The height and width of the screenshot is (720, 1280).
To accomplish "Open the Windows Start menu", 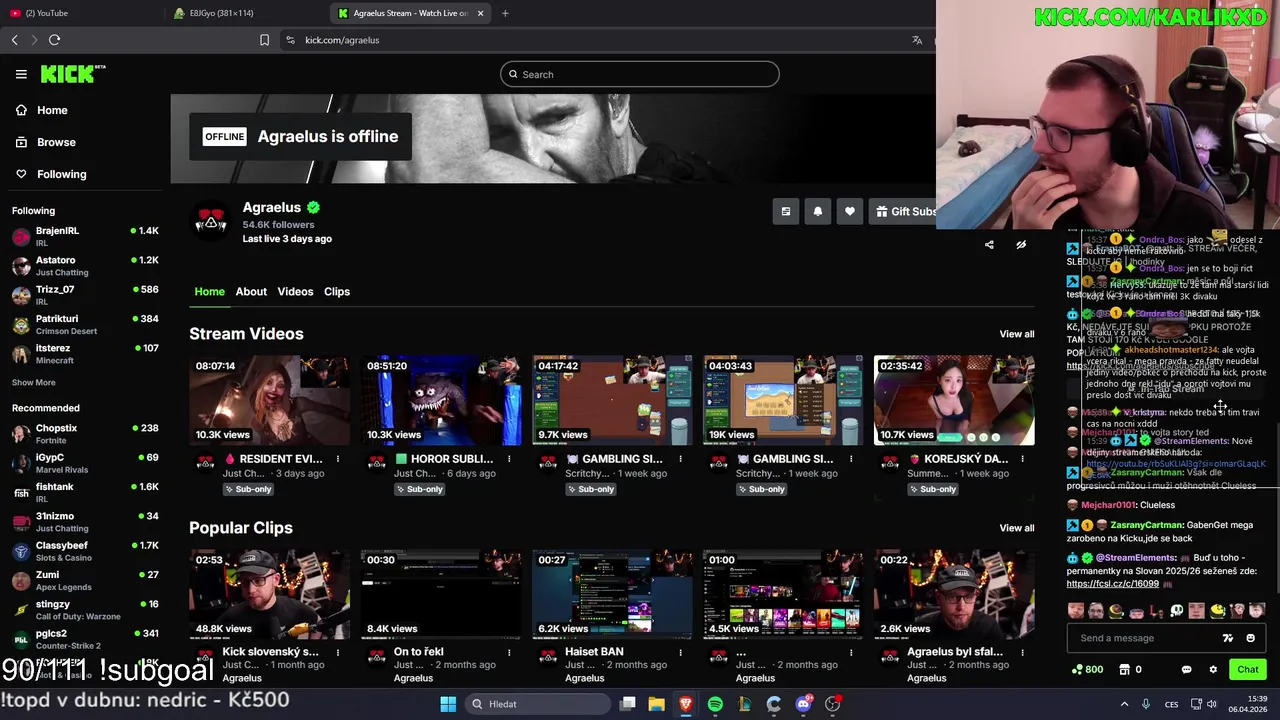I will pyautogui.click(x=448, y=704).
